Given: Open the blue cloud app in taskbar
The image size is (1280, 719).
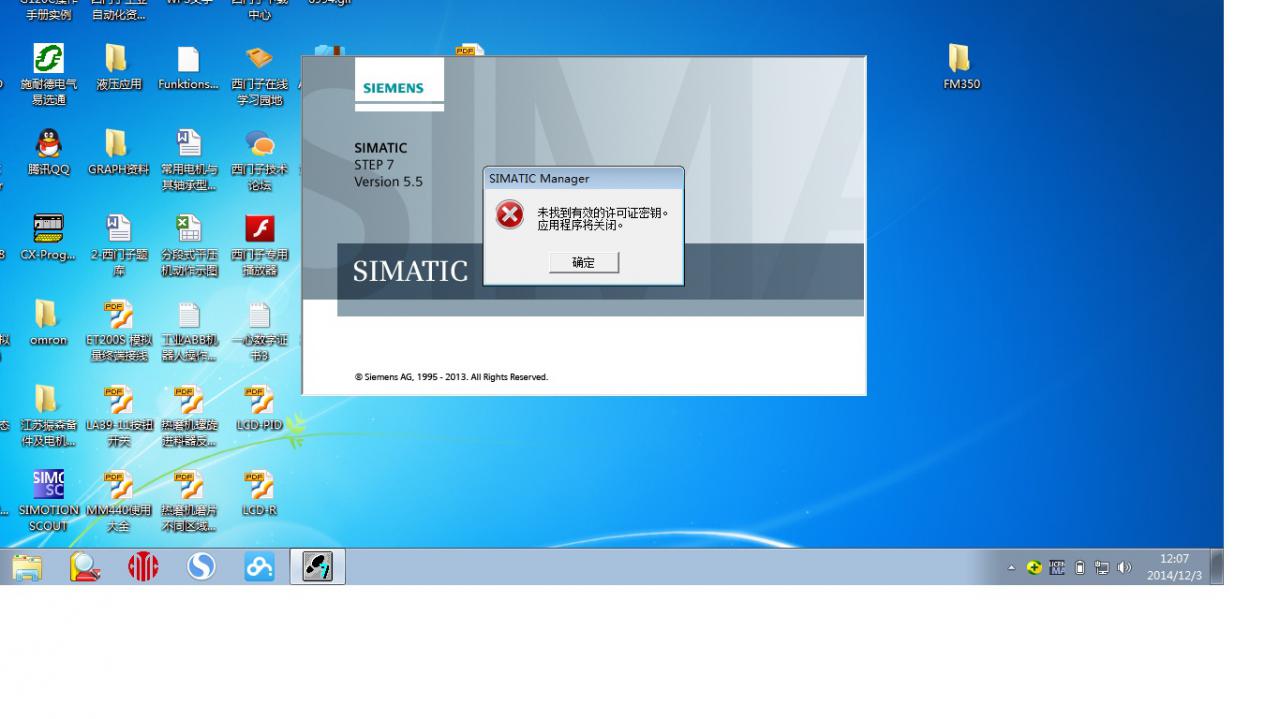Looking at the screenshot, I should click(259, 567).
